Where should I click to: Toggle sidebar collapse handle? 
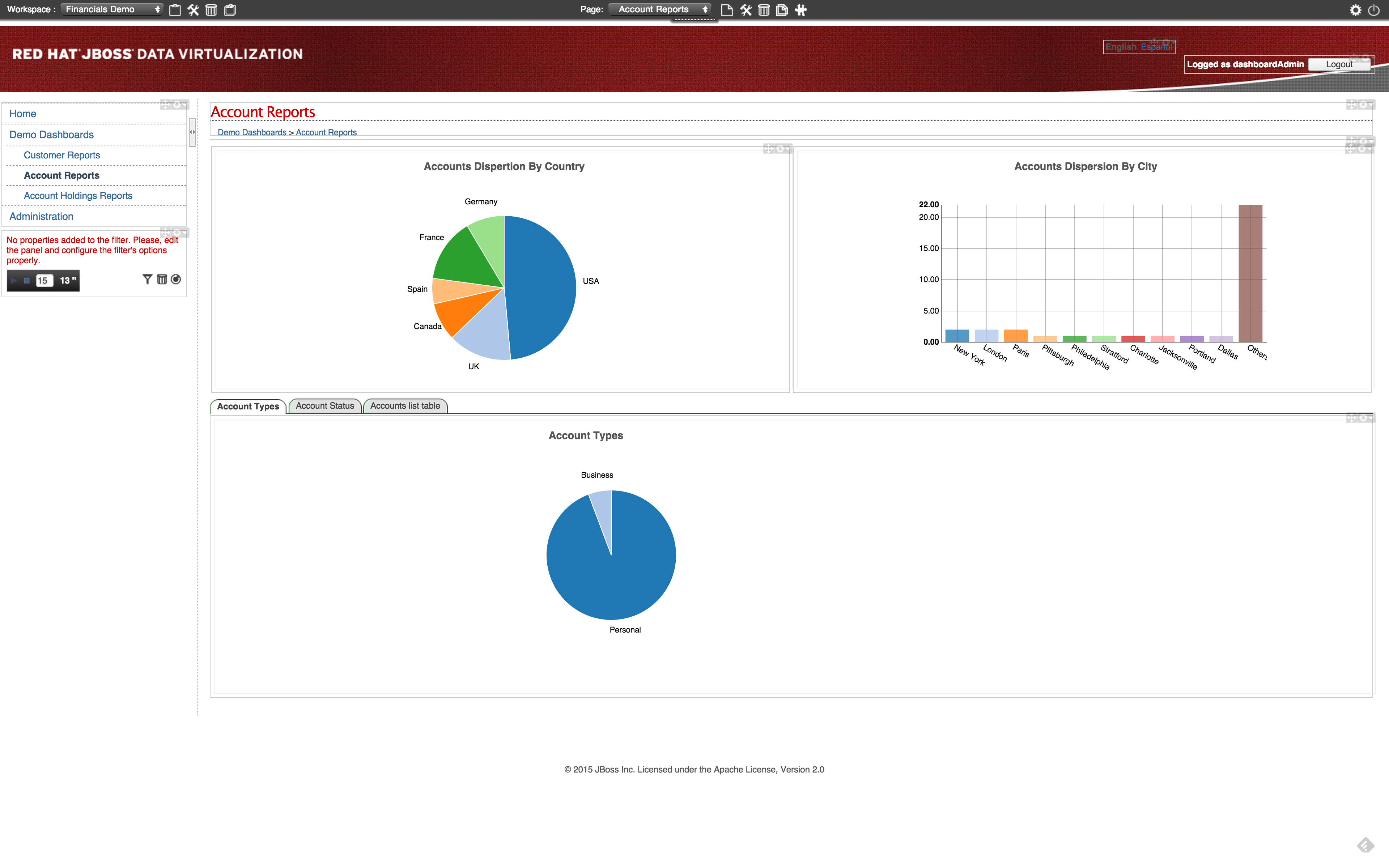coord(192,132)
